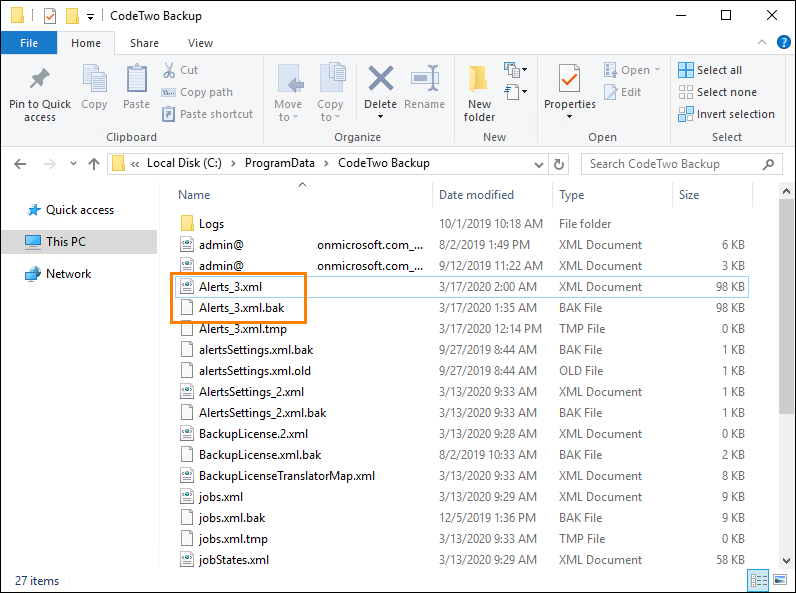Click the Go forward arrow
Screen dimensions: 796x593
click(x=50, y=164)
